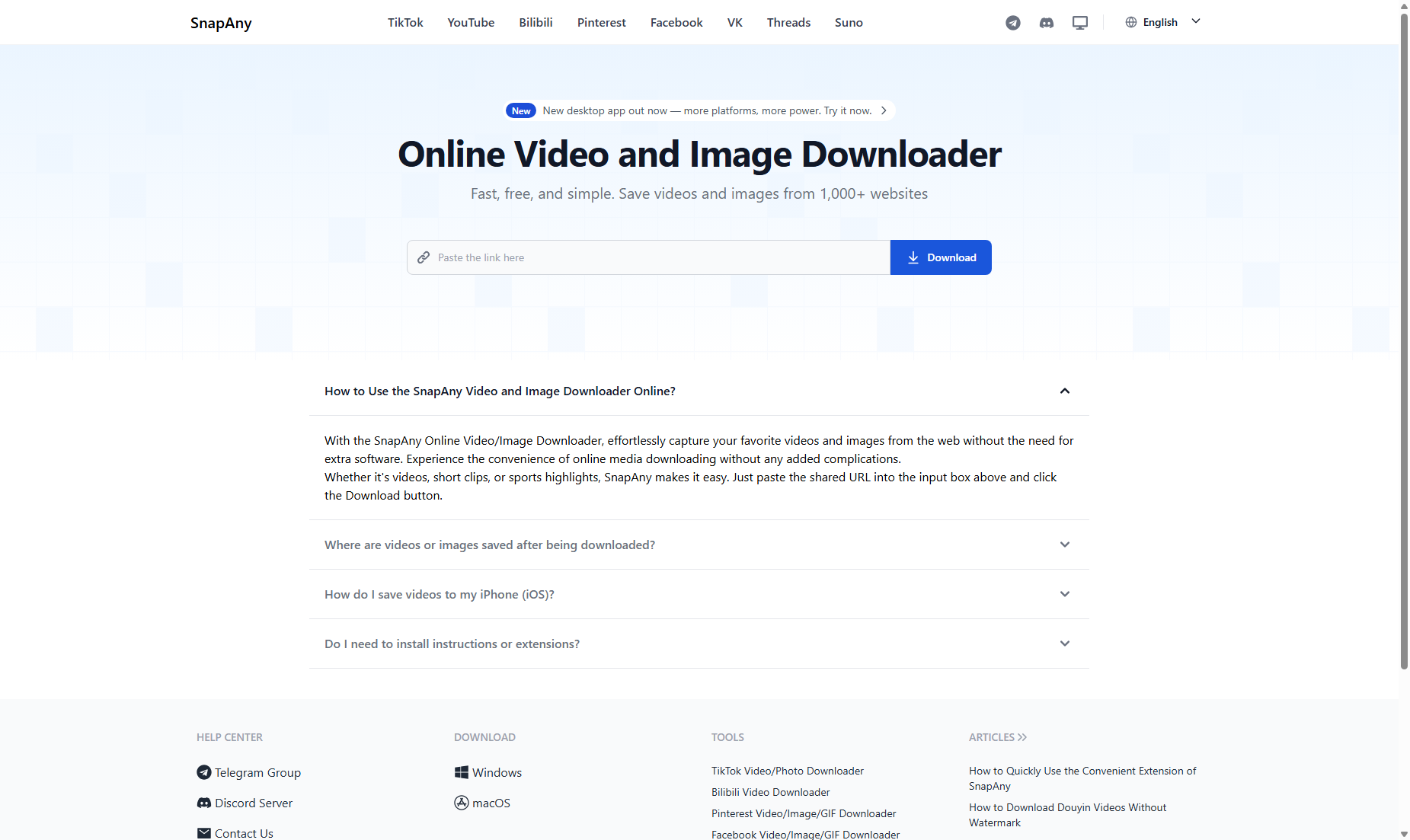Open Douyin Videos Without Watermark article
The height and width of the screenshot is (840, 1410).
(1067, 815)
